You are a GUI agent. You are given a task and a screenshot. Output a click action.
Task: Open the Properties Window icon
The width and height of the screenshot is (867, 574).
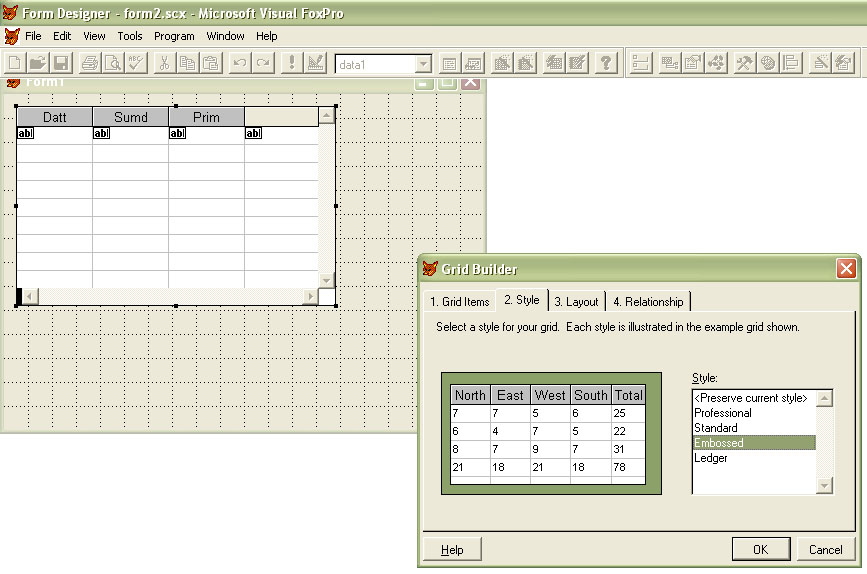[692, 63]
